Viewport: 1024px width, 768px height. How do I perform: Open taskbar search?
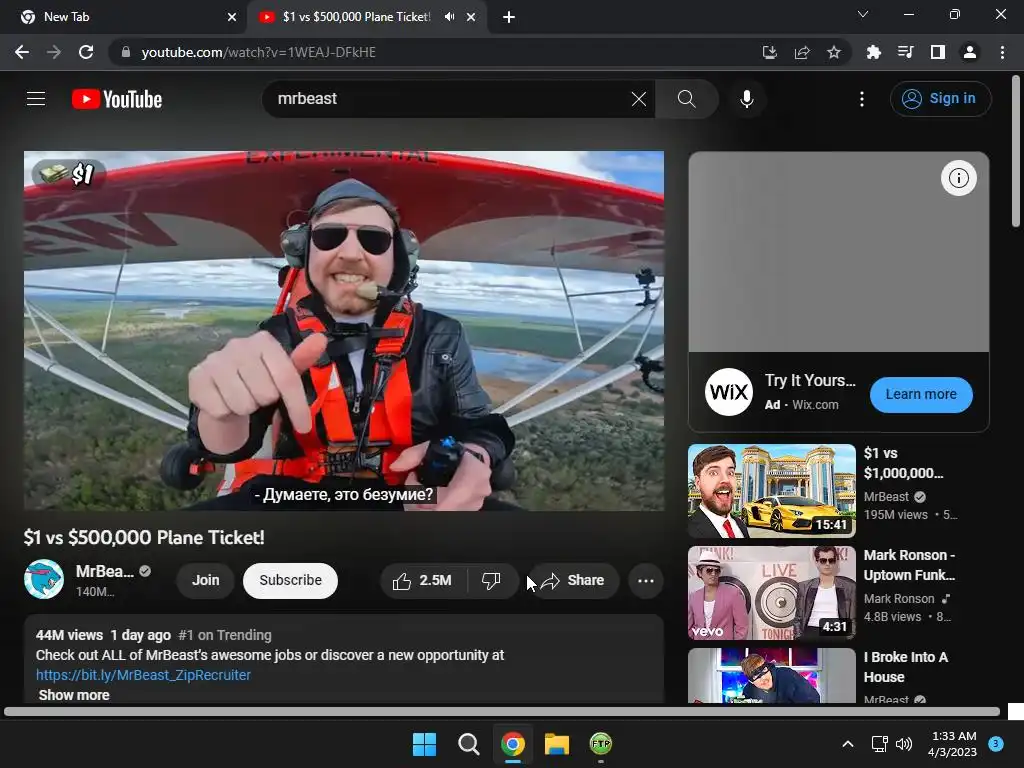tap(468, 744)
